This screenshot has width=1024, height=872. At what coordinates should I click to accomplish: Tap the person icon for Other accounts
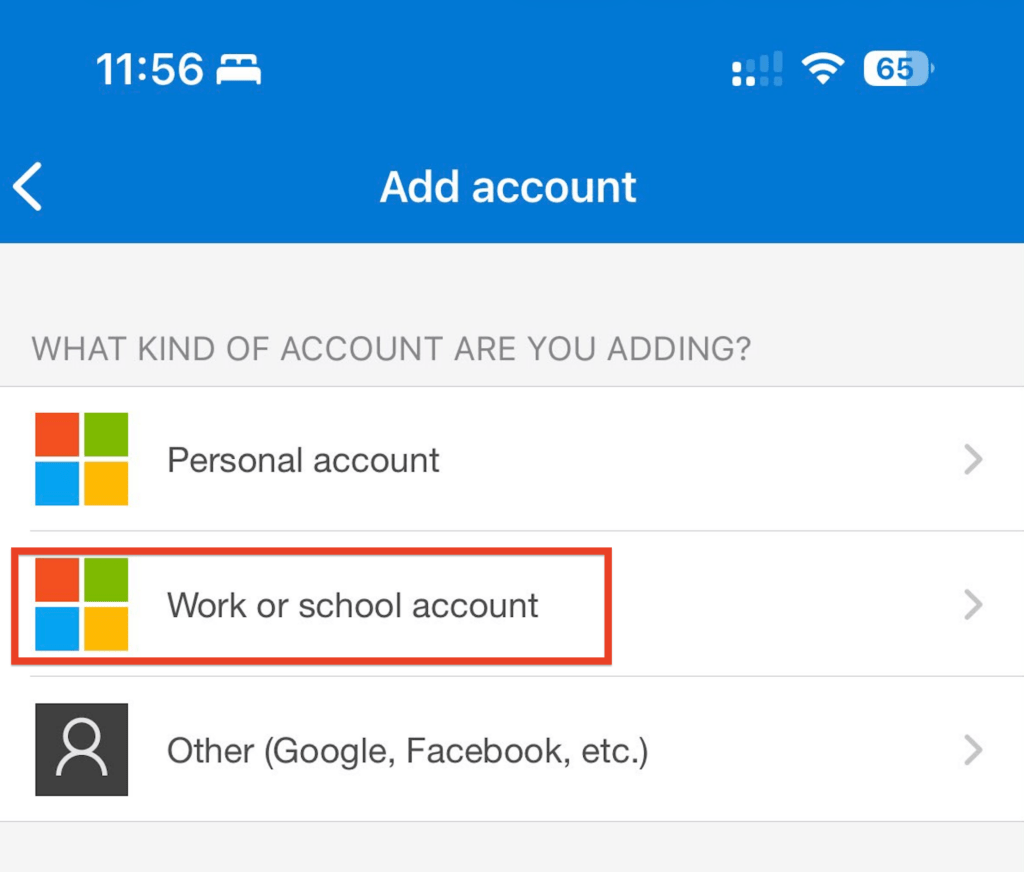(x=82, y=749)
